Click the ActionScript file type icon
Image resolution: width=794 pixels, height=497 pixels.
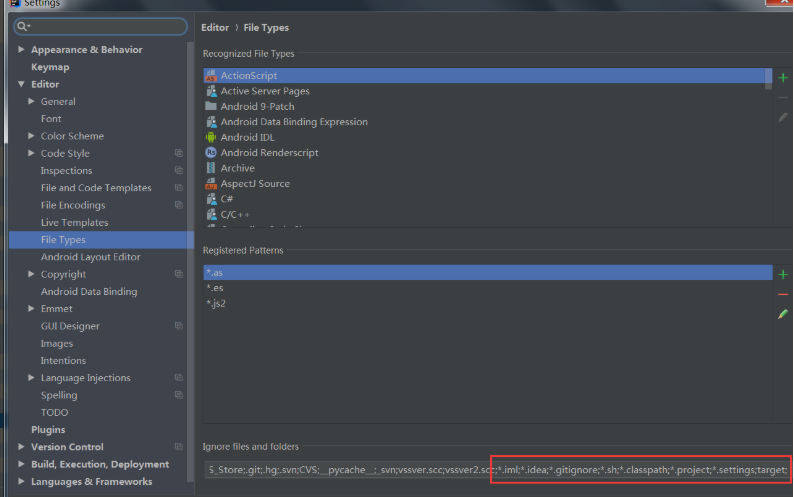[x=211, y=75]
